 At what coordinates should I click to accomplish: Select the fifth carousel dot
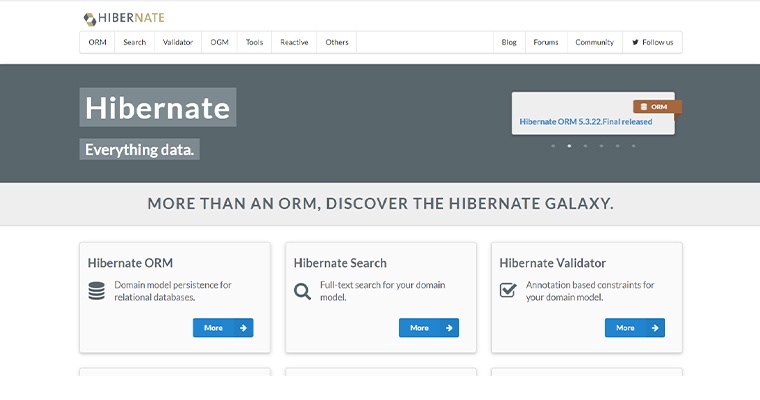tap(618, 146)
